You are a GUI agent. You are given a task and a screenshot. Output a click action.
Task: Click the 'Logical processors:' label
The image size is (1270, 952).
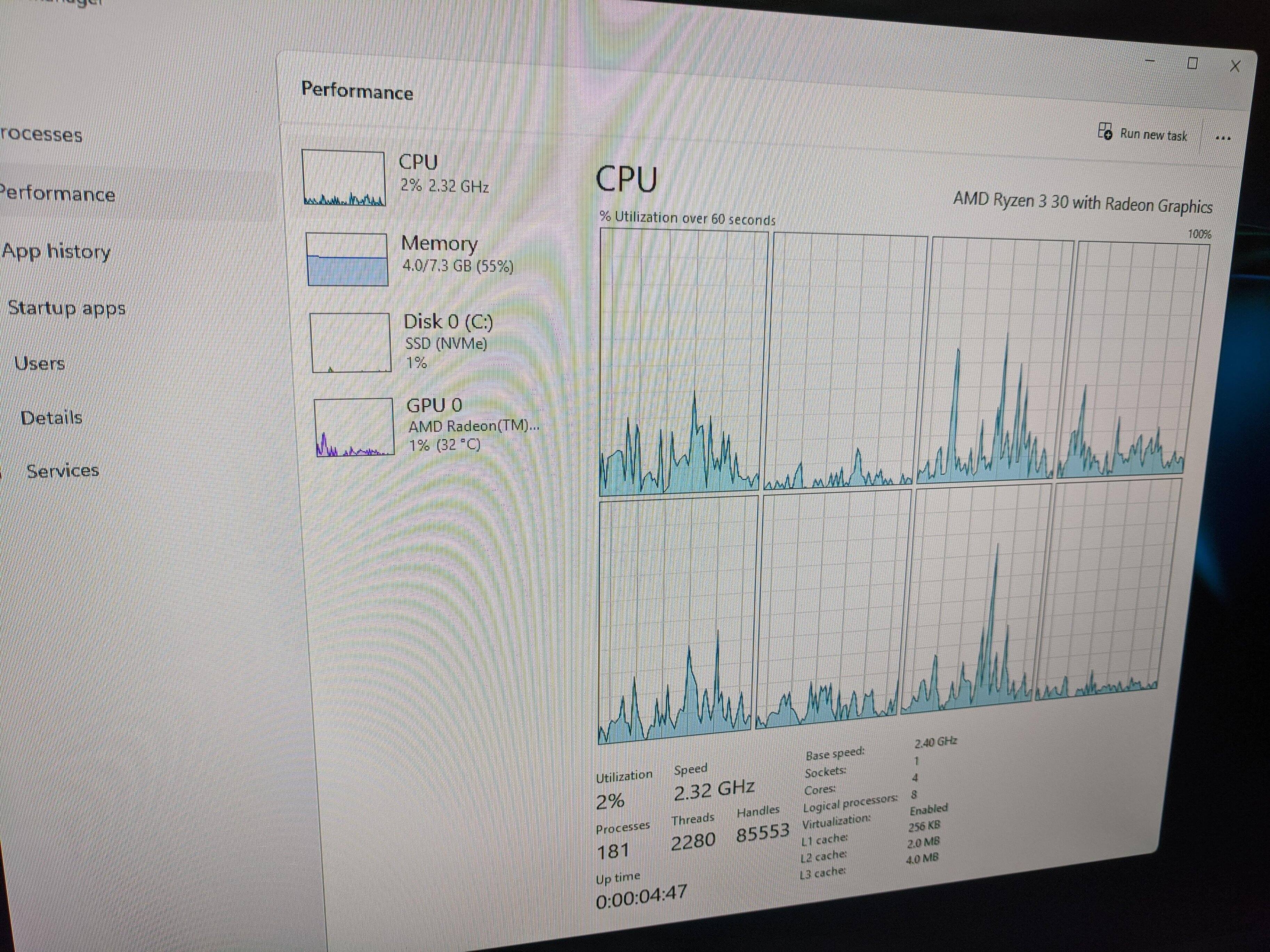pyautogui.click(x=850, y=803)
